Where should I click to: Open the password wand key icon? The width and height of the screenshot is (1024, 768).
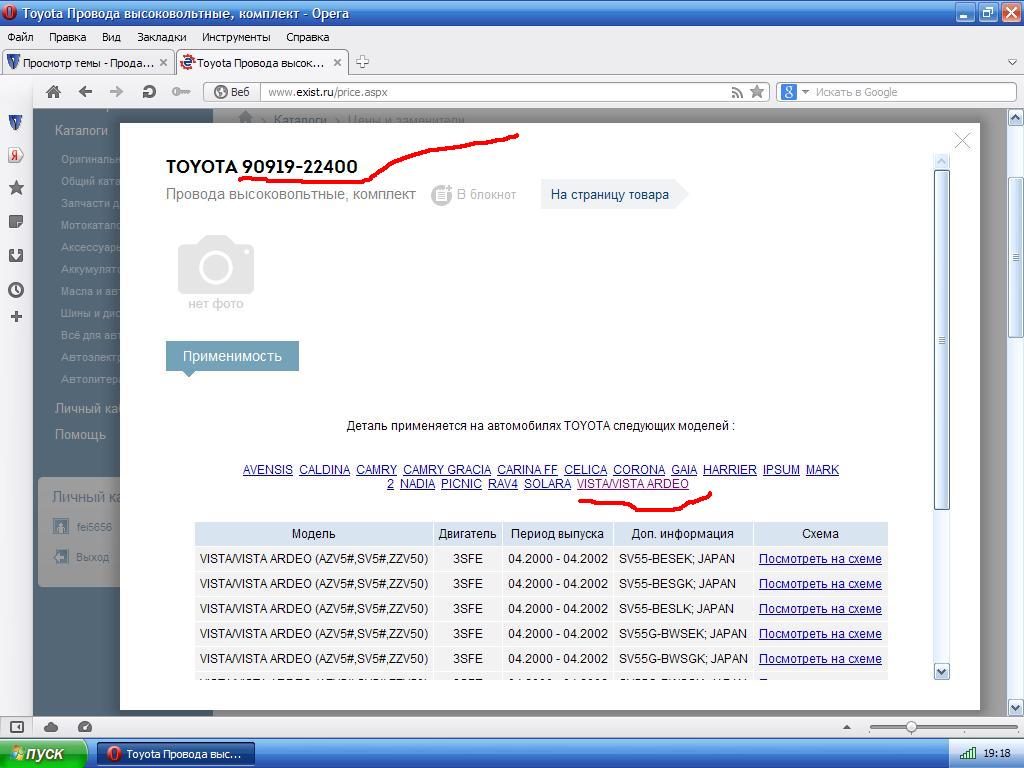click(180, 92)
